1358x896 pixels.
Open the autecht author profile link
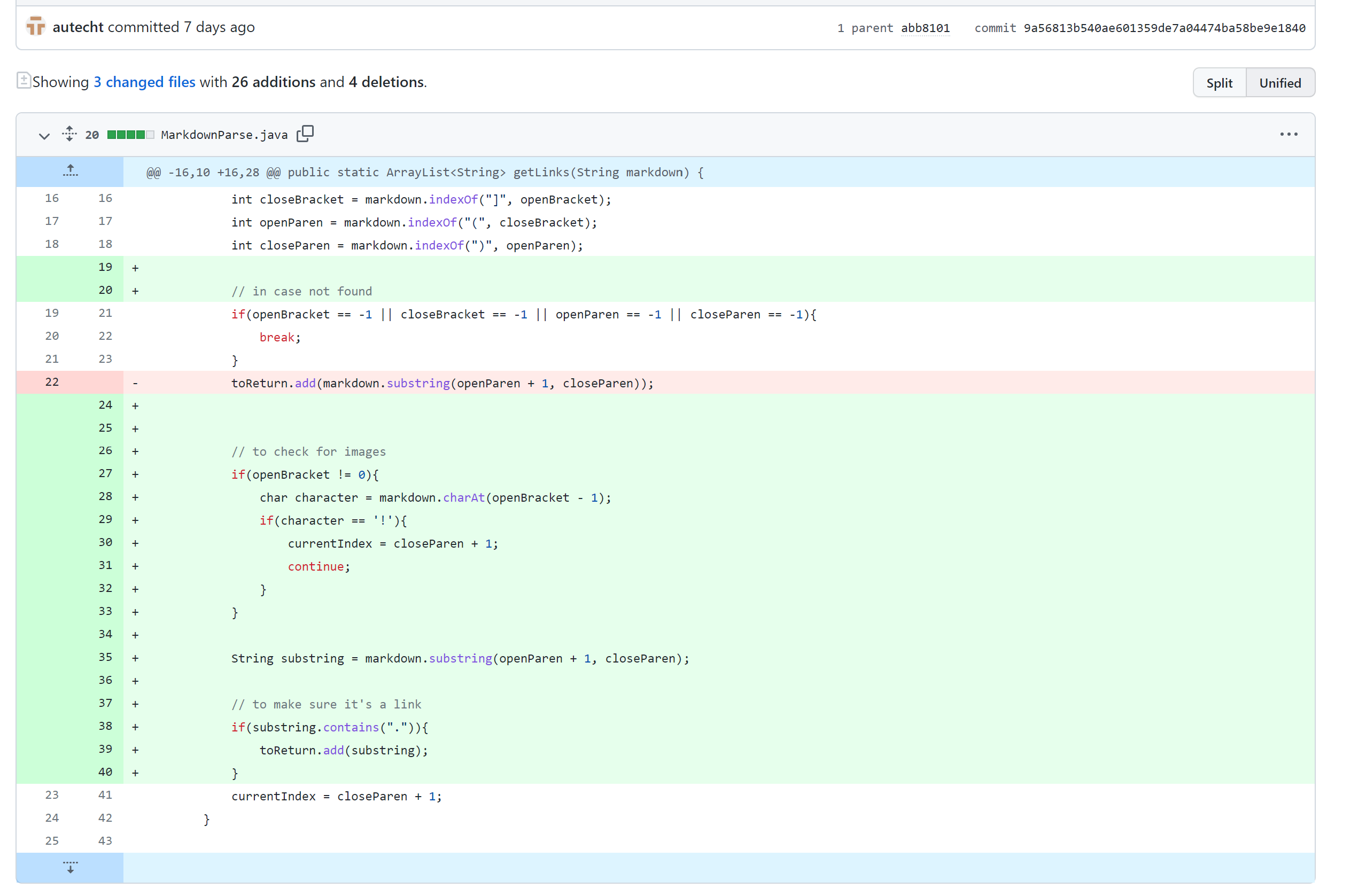77,27
